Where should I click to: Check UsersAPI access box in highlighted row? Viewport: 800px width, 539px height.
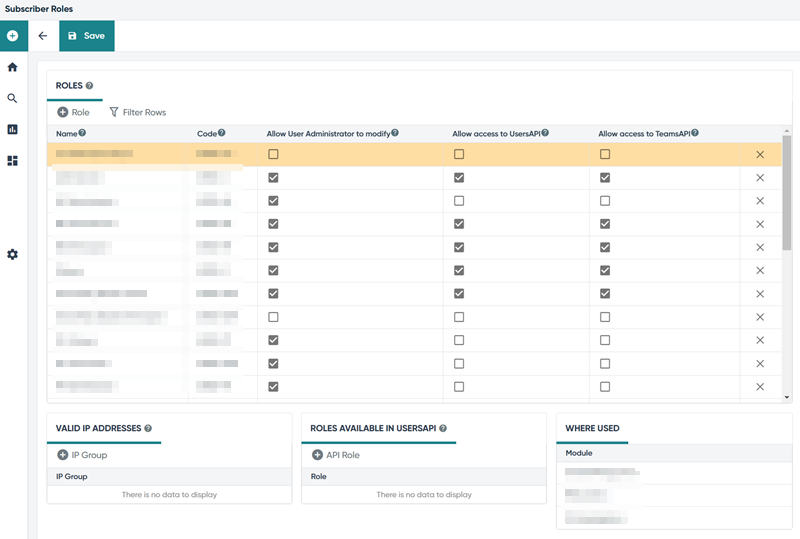459,154
